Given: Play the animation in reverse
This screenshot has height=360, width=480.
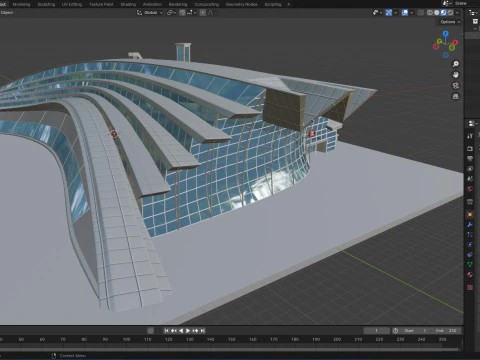Looking at the screenshot, I should click(x=181, y=331).
